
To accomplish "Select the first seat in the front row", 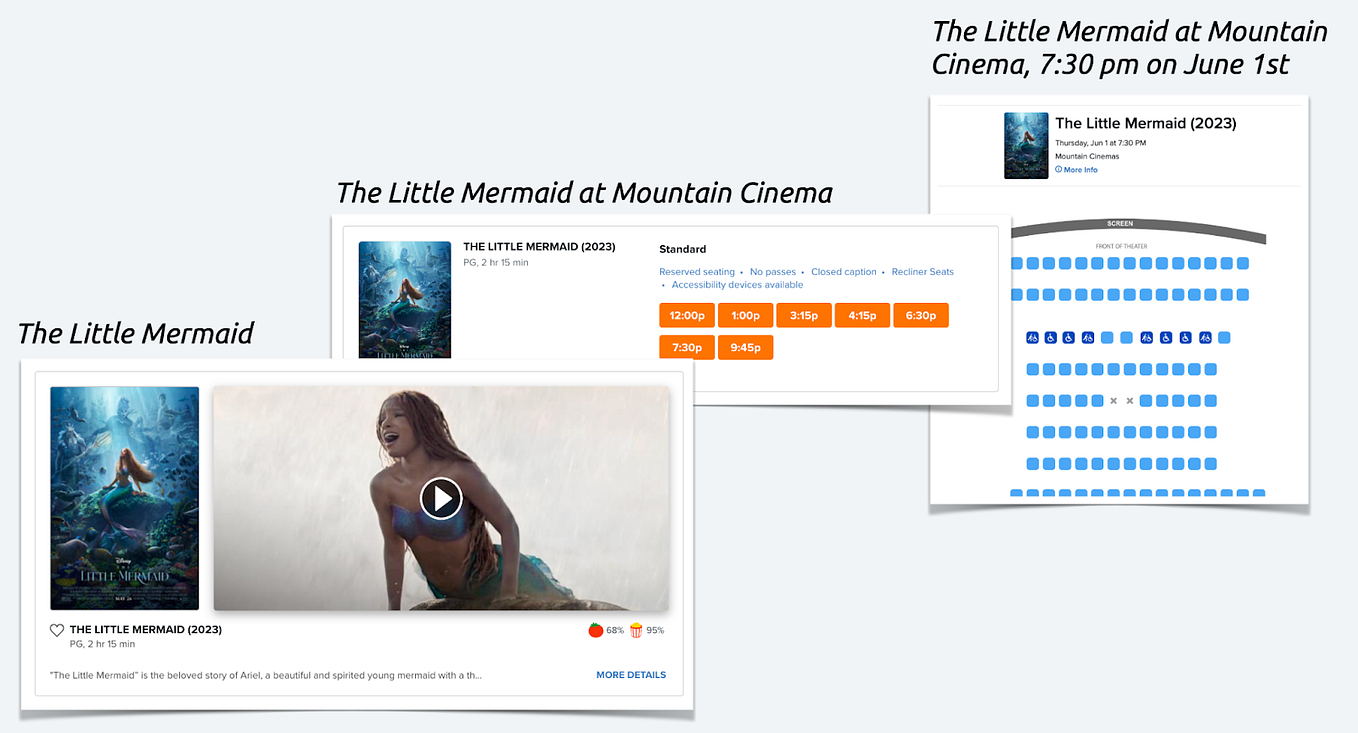I will coord(1017,263).
